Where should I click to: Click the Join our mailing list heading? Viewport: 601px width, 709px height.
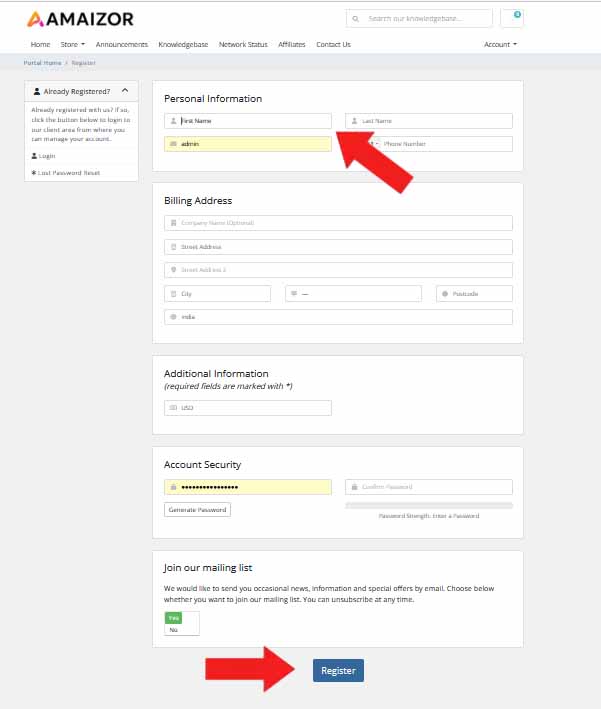[208, 567]
